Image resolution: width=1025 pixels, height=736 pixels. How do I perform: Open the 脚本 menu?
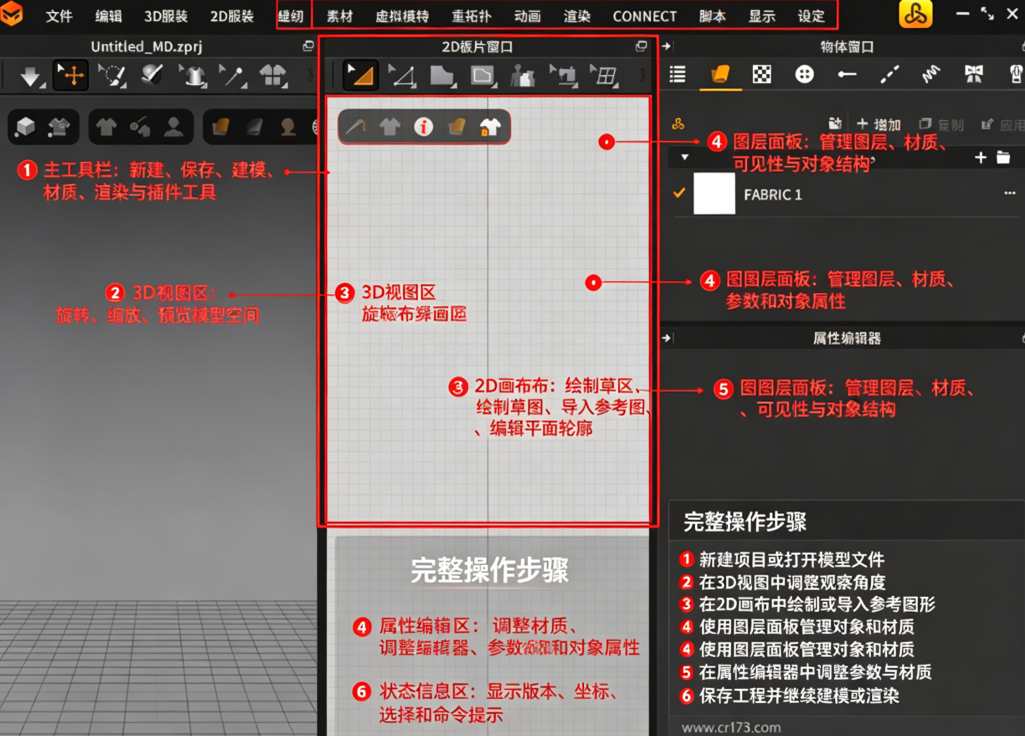click(713, 16)
